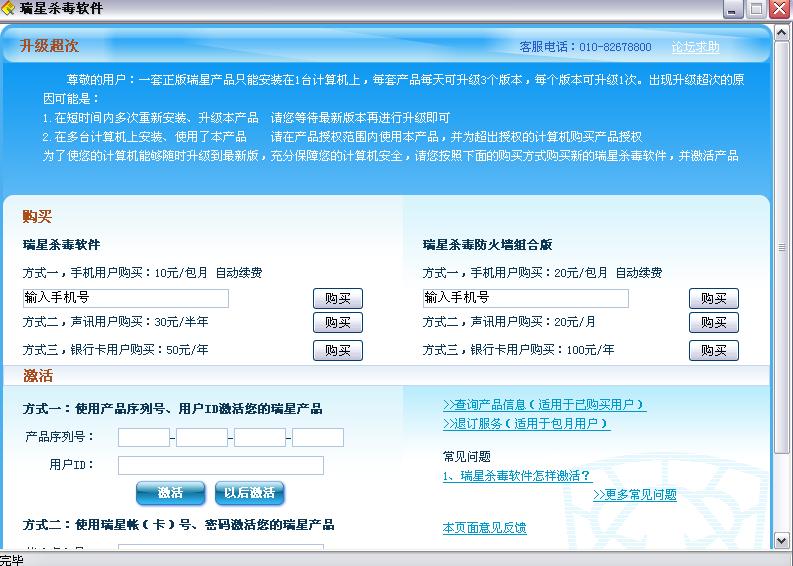Focus the 用户ID input field
The height and width of the screenshot is (566, 793).
pos(221,465)
